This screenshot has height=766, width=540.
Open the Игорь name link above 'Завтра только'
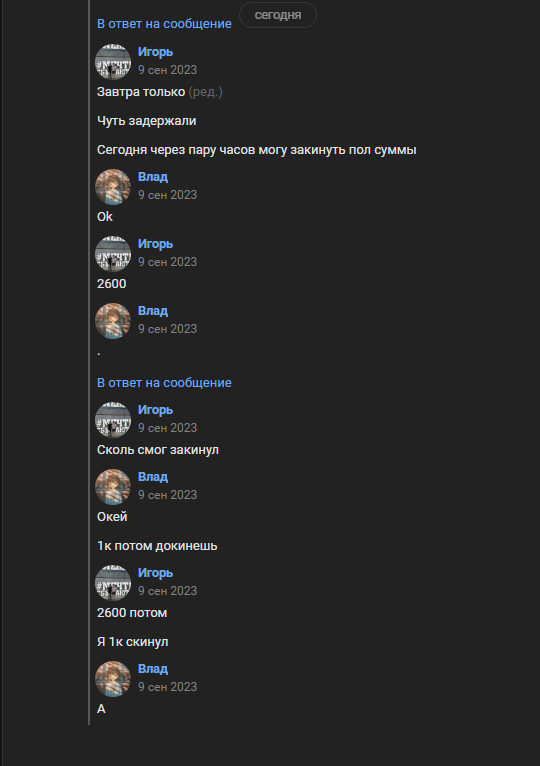[x=155, y=52]
